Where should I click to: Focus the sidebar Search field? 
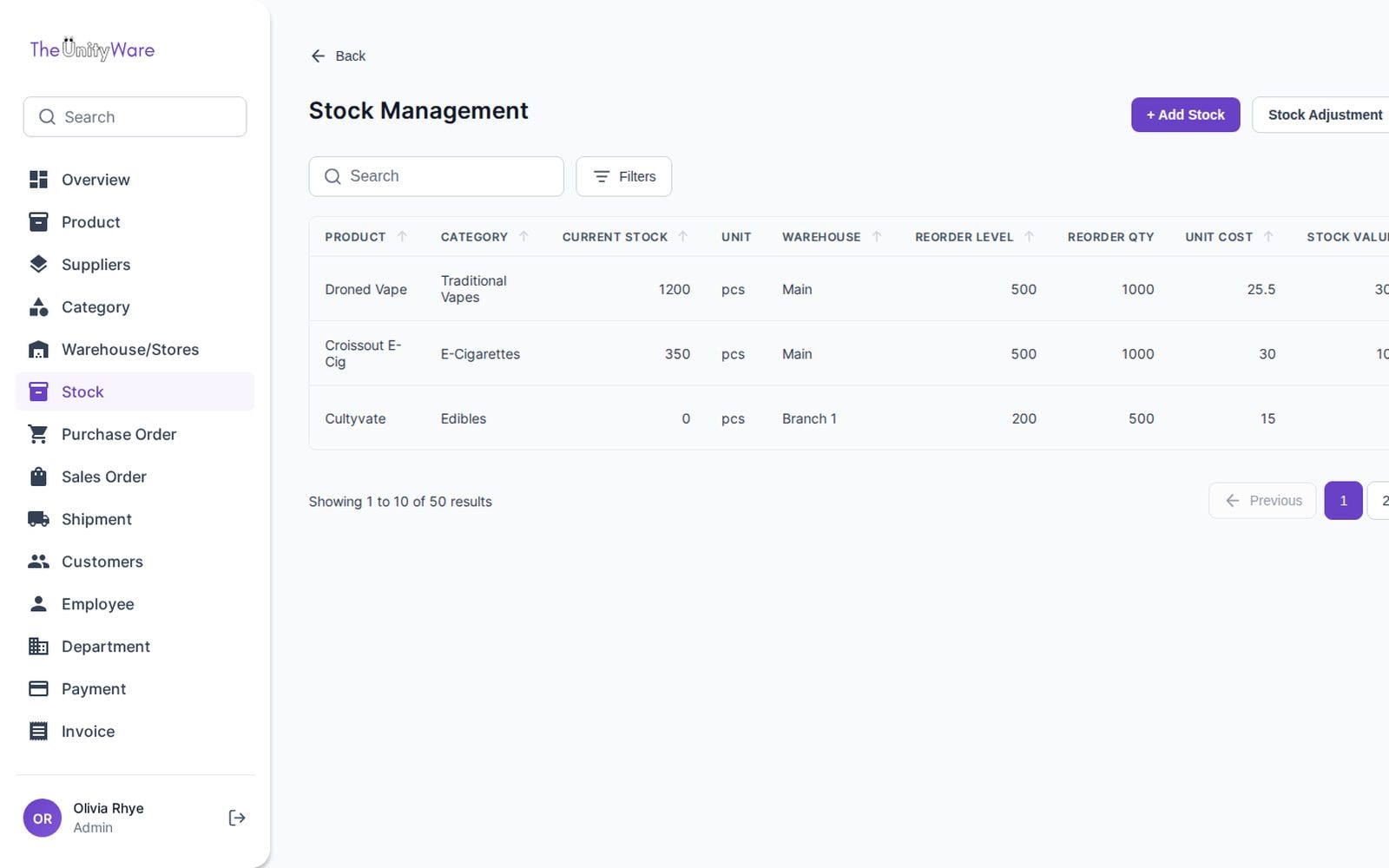coord(135,116)
